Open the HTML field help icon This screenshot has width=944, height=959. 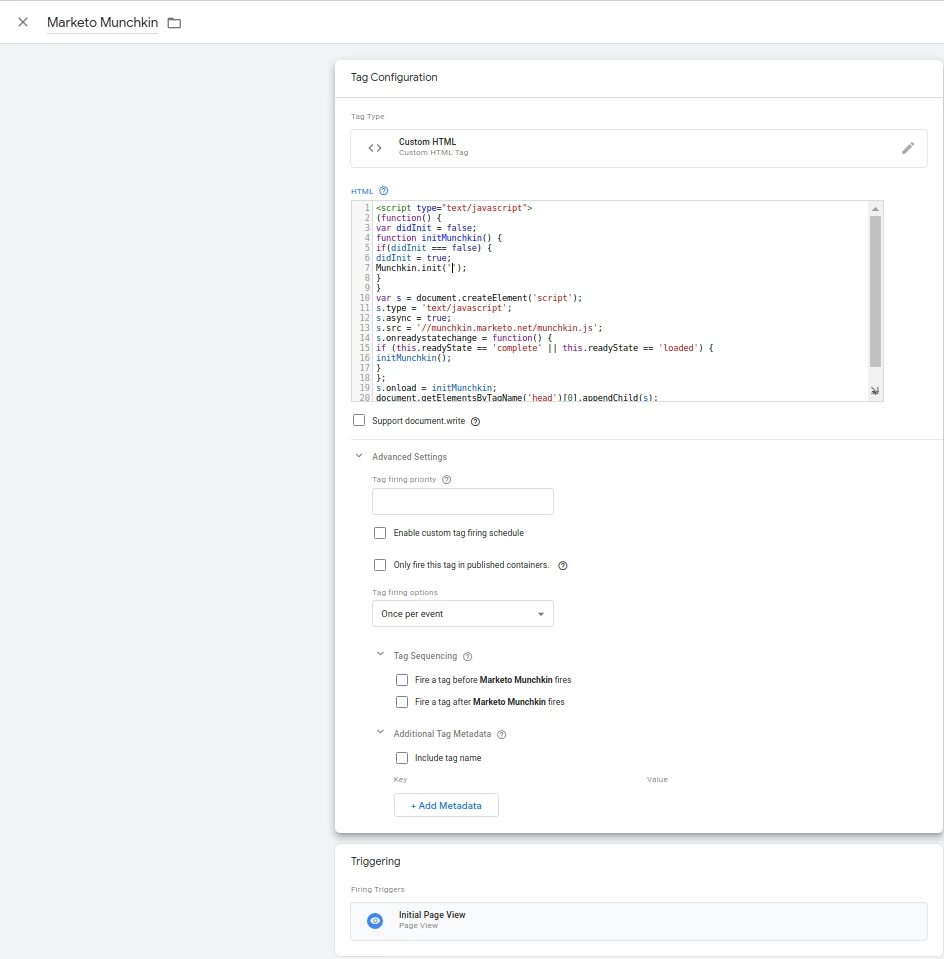pos(384,191)
